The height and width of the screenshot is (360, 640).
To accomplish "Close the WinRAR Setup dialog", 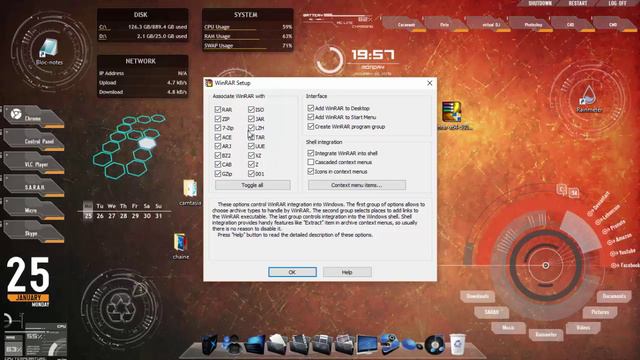I will 429,83.
